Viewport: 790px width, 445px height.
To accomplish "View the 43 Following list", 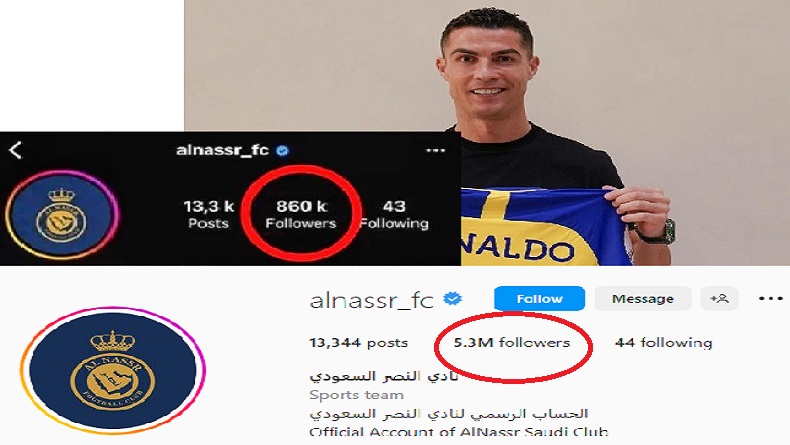I will point(394,214).
